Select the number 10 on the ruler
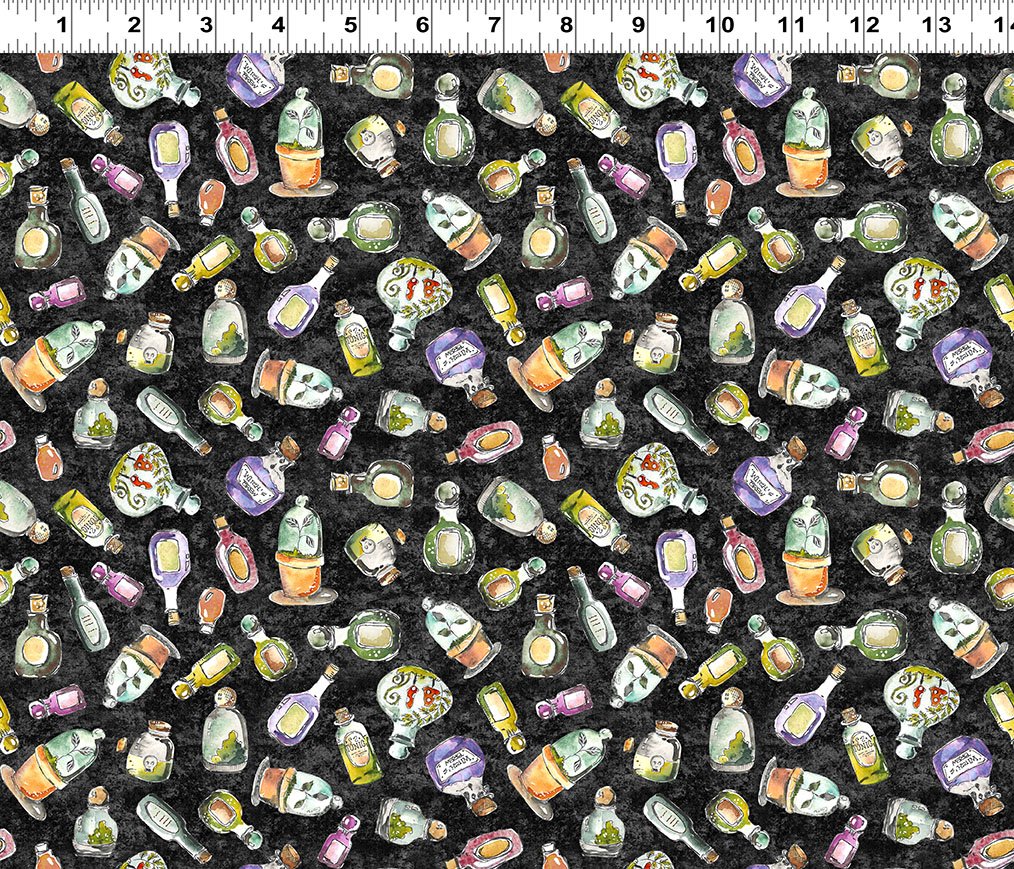Image resolution: width=1014 pixels, height=869 pixels. (x=720, y=25)
